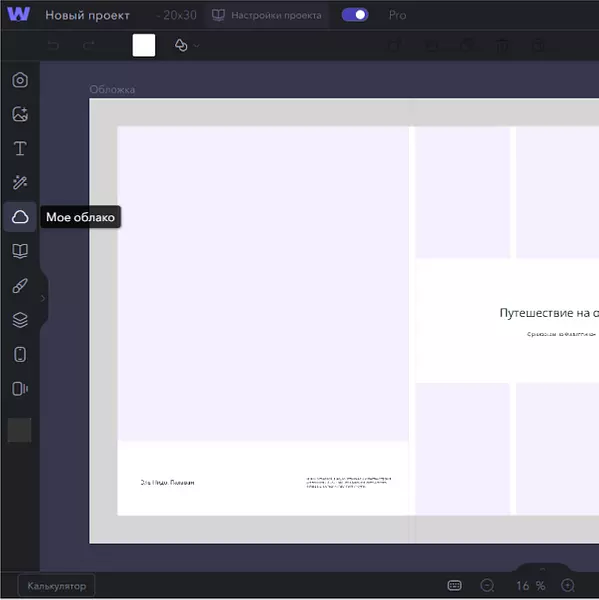Open the shapes dropdown in toolbar
The height and width of the screenshot is (600, 599).
click(x=186, y=46)
